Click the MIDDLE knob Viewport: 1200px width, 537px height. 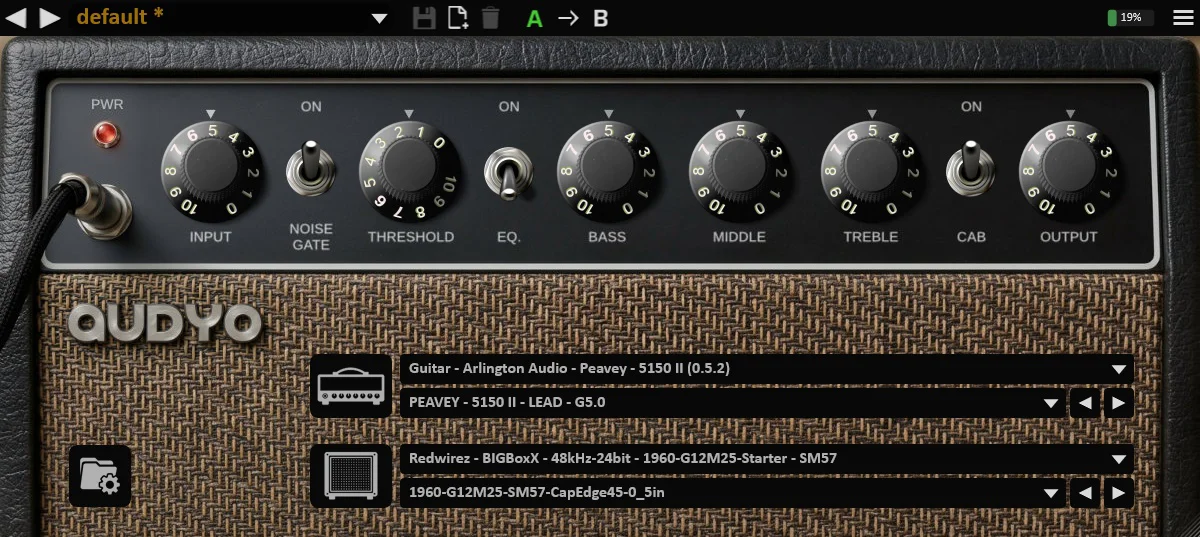[x=739, y=169]
